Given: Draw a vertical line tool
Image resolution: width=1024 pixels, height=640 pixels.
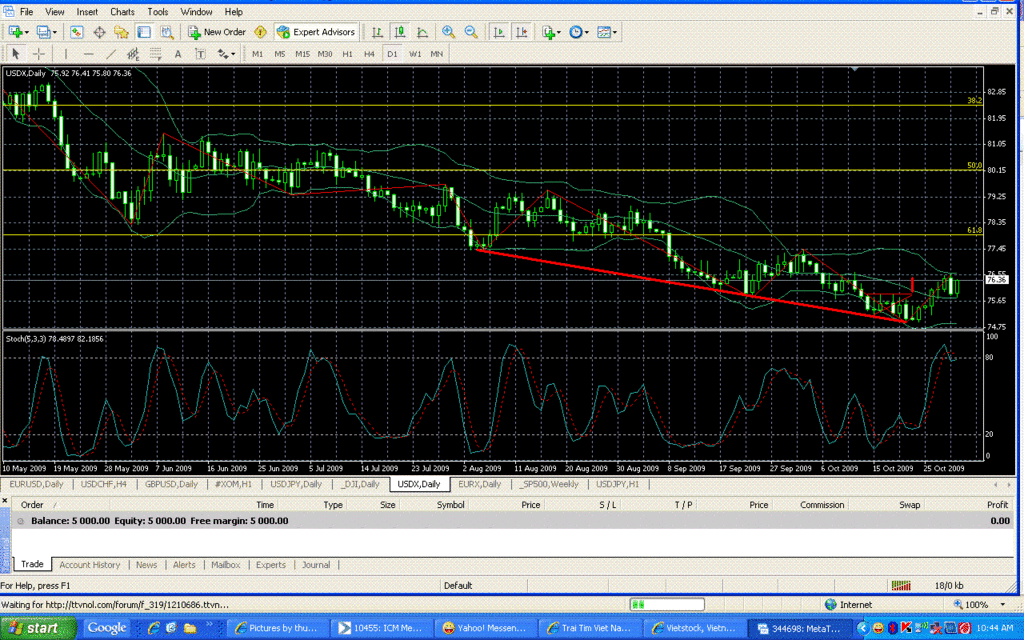Looking at the screenshot, I should pyautogui.click(x=65, y=54).
